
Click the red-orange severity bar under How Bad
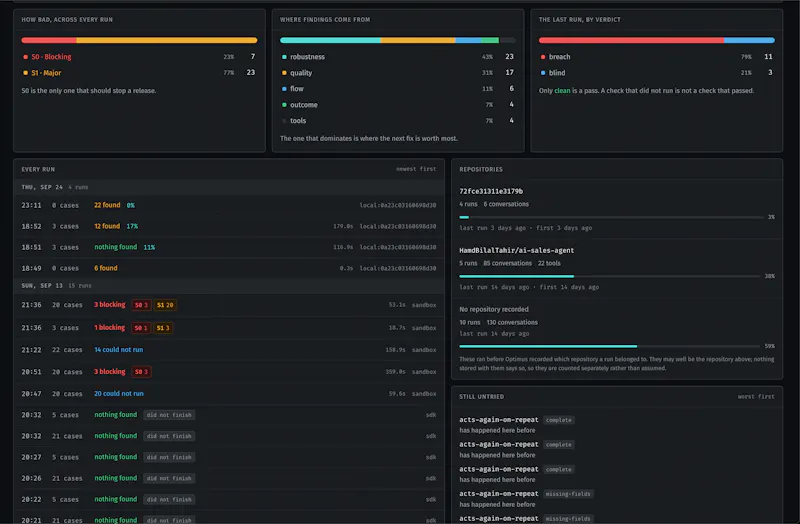pos(139,40)
